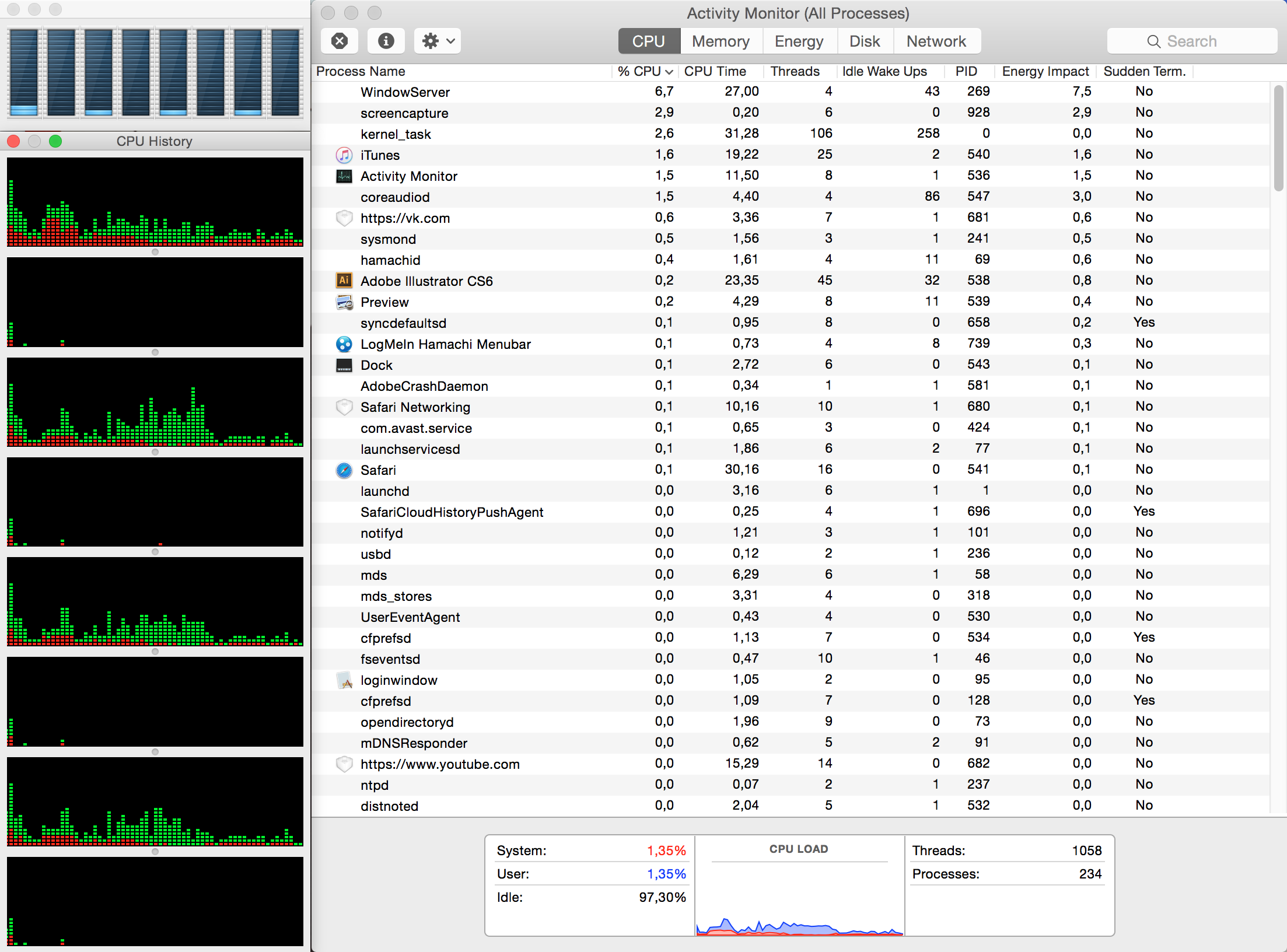Select the Activity Monitor process icon
This screenshot has width=1287, height=952.
tap(344, 176)
